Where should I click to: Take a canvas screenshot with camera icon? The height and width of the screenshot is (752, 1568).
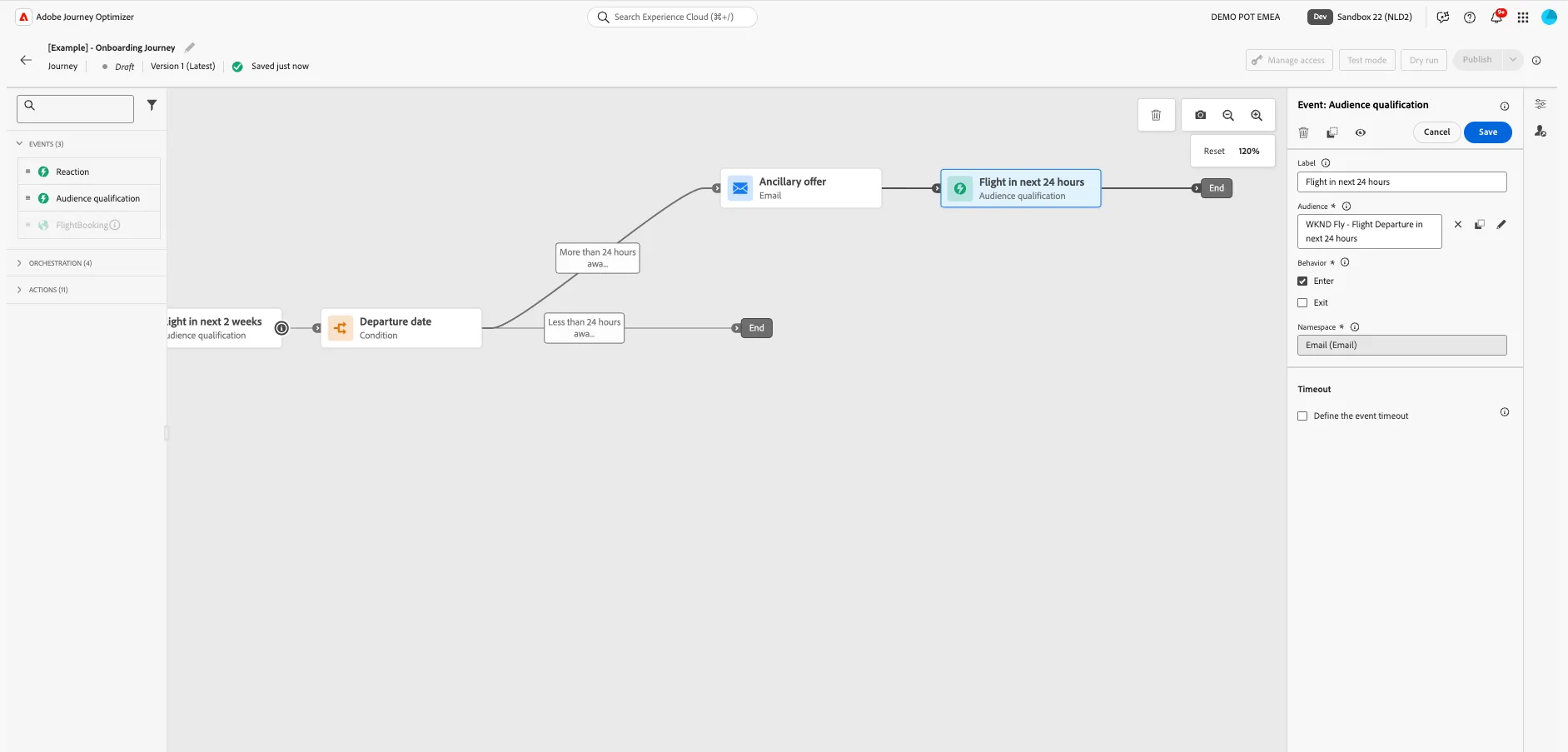coord(1200,116)
